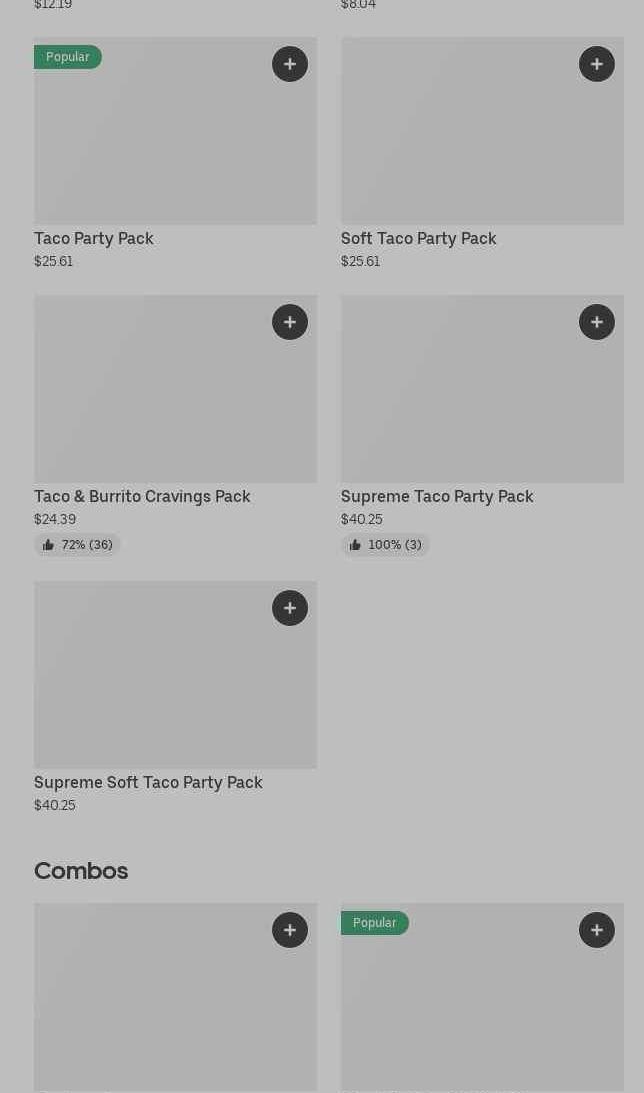Add first Combos item with plus icon
This screenshot has height=1093, width=644.
pyautogui.click(x=290, y=930)
